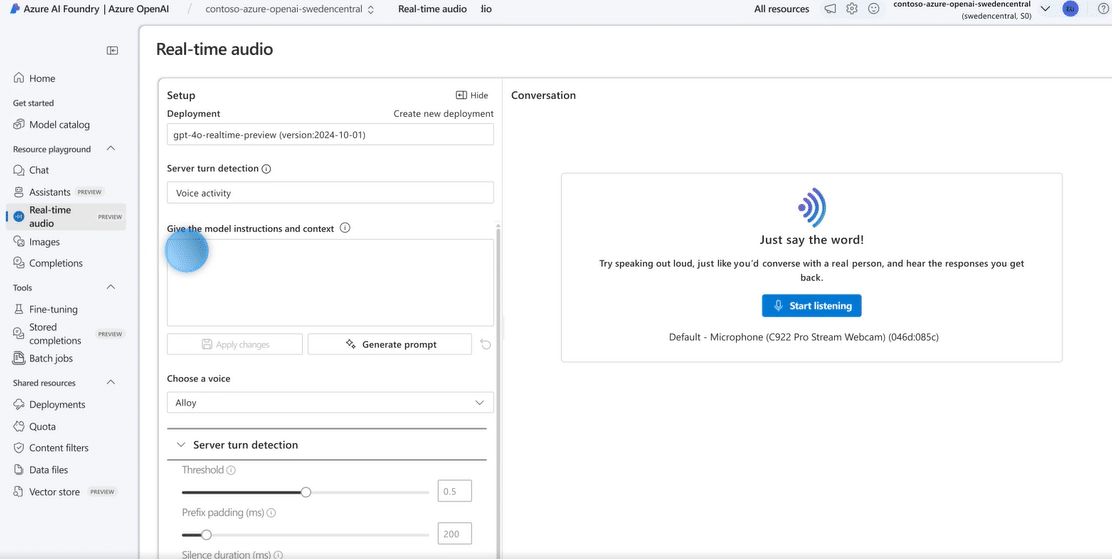
Task: Click the feedback smiley icon in header
Action: point(873,9)
